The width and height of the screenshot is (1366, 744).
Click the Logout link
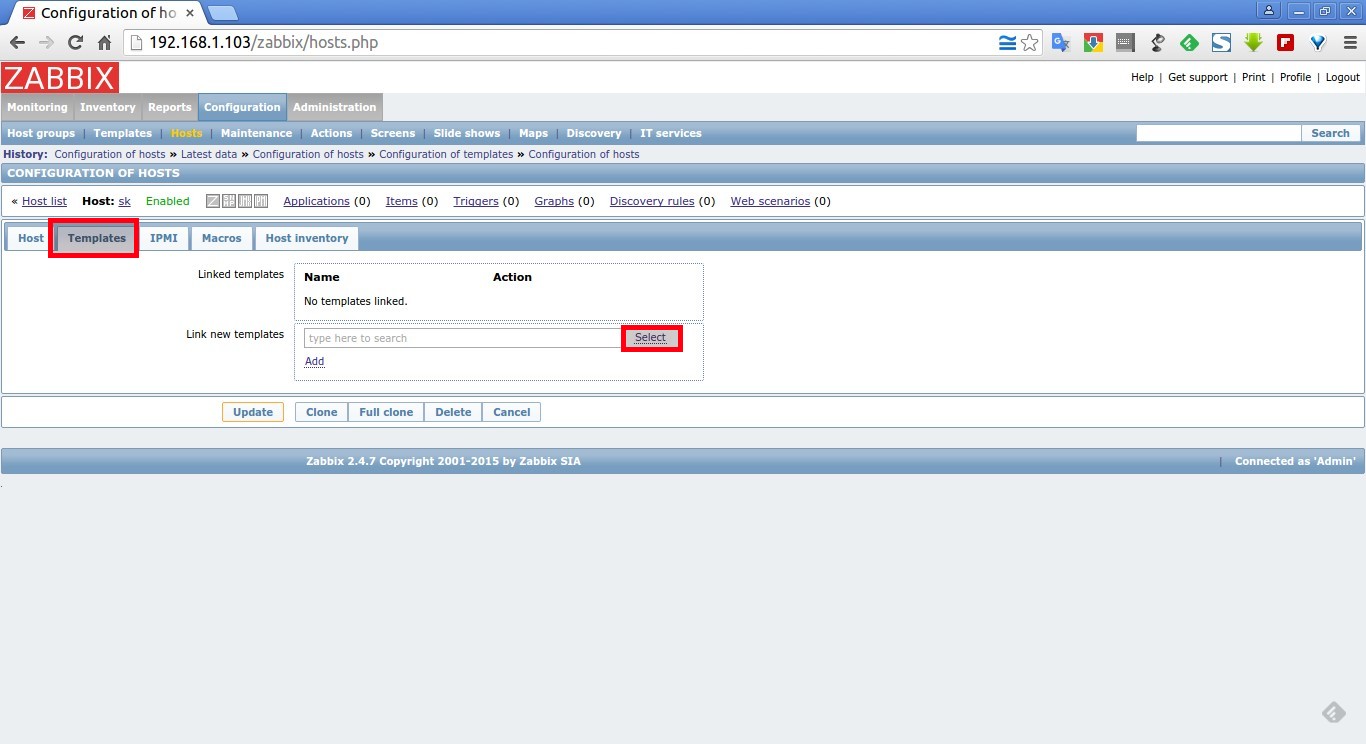point(1343,77)
